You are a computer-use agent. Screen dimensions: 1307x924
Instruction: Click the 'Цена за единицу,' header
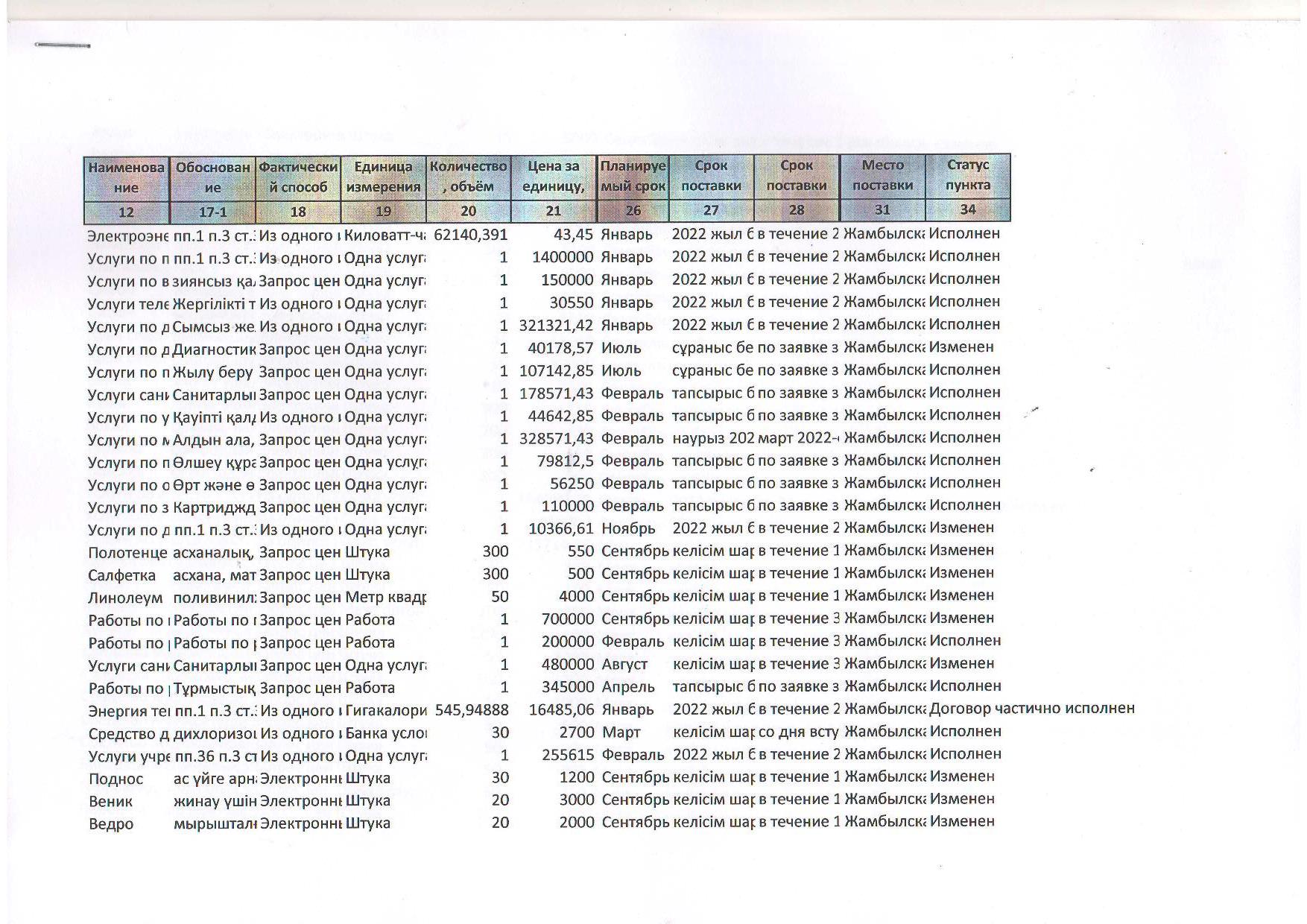point(554,177)
